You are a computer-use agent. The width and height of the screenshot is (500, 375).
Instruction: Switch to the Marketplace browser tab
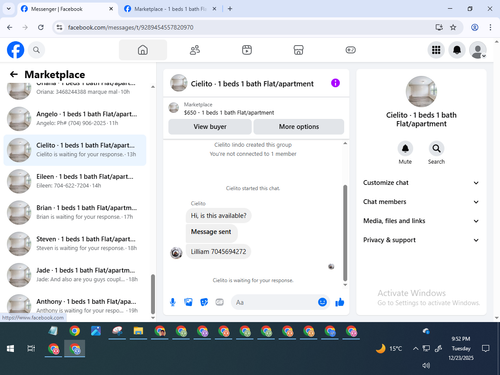(x=169, y=9)
